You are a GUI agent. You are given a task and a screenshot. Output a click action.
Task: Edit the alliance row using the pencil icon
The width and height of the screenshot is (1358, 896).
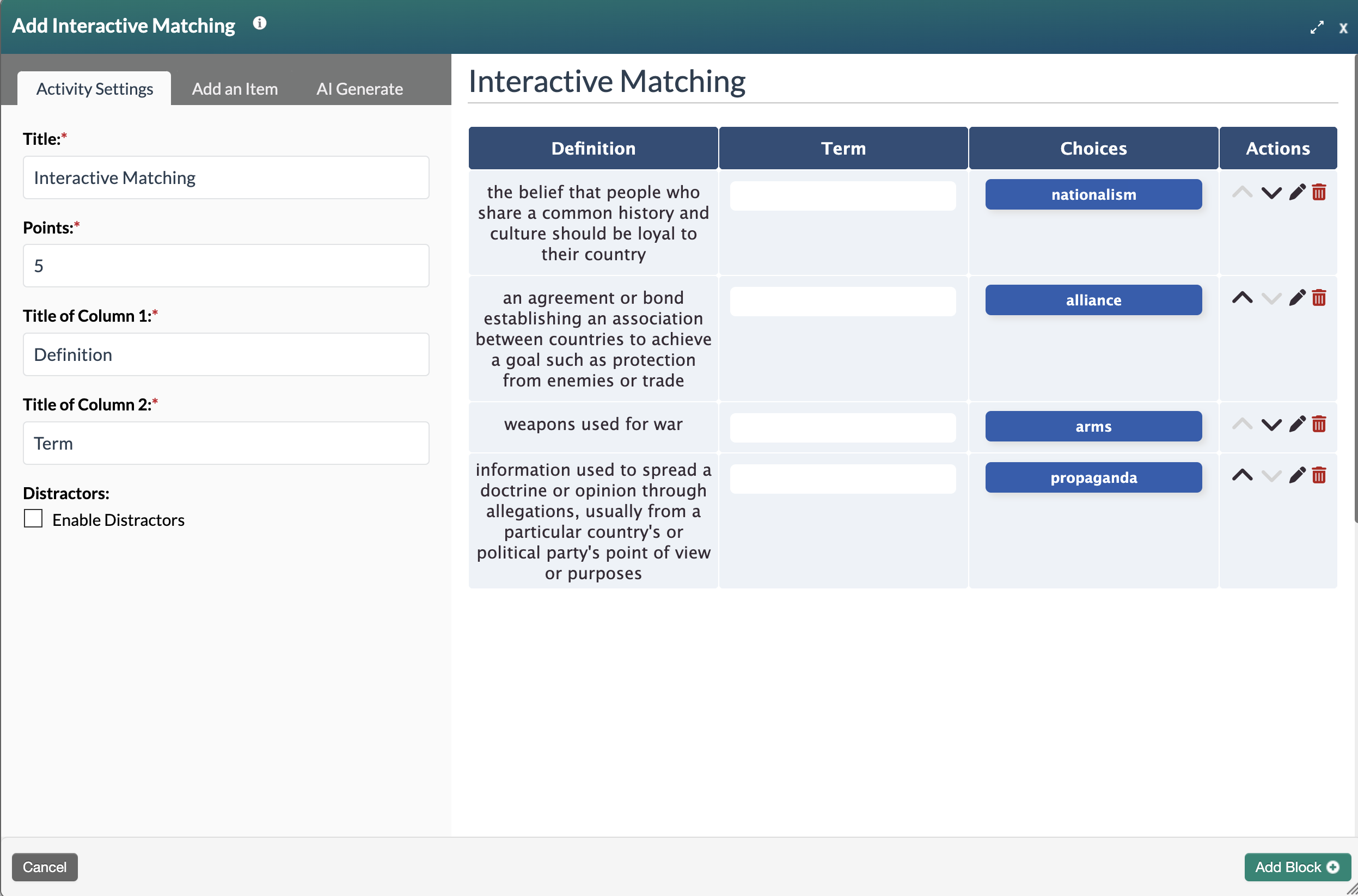(x=1297, y=298)
